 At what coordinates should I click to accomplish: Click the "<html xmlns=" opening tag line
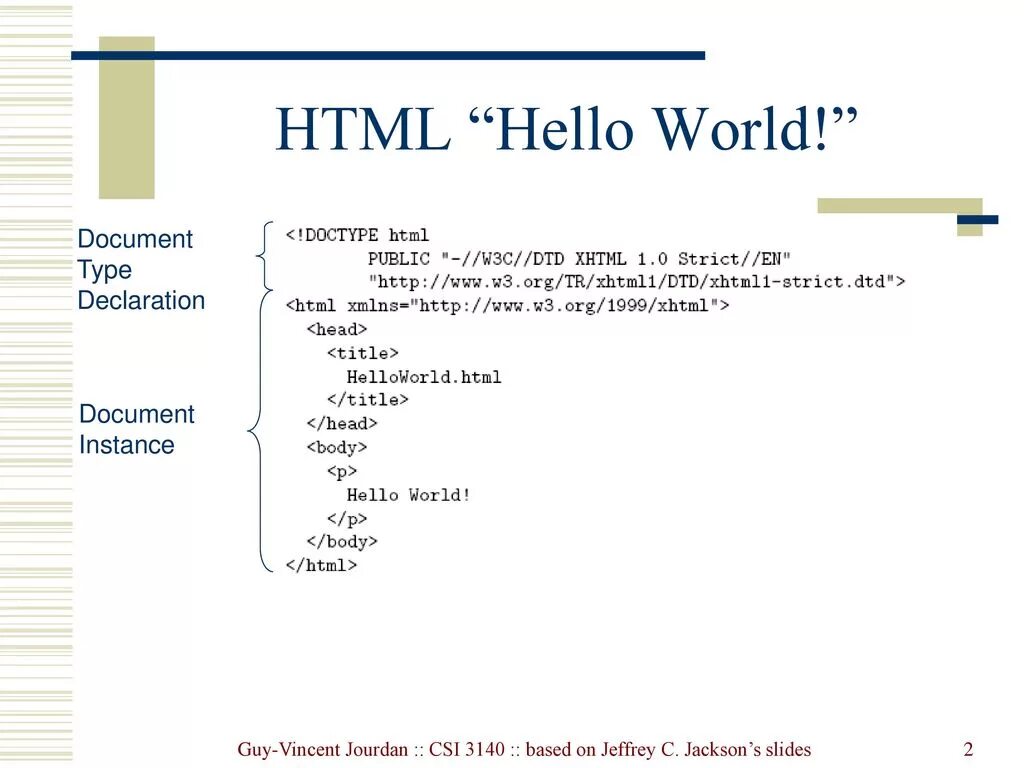tap(507, 306)
